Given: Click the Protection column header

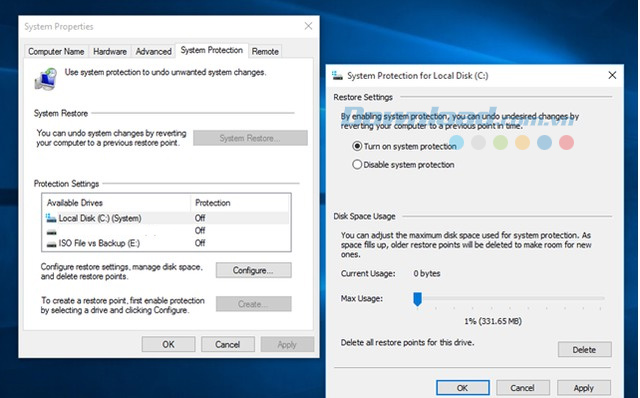Looking at the screenshot, I should click(240, 203).
